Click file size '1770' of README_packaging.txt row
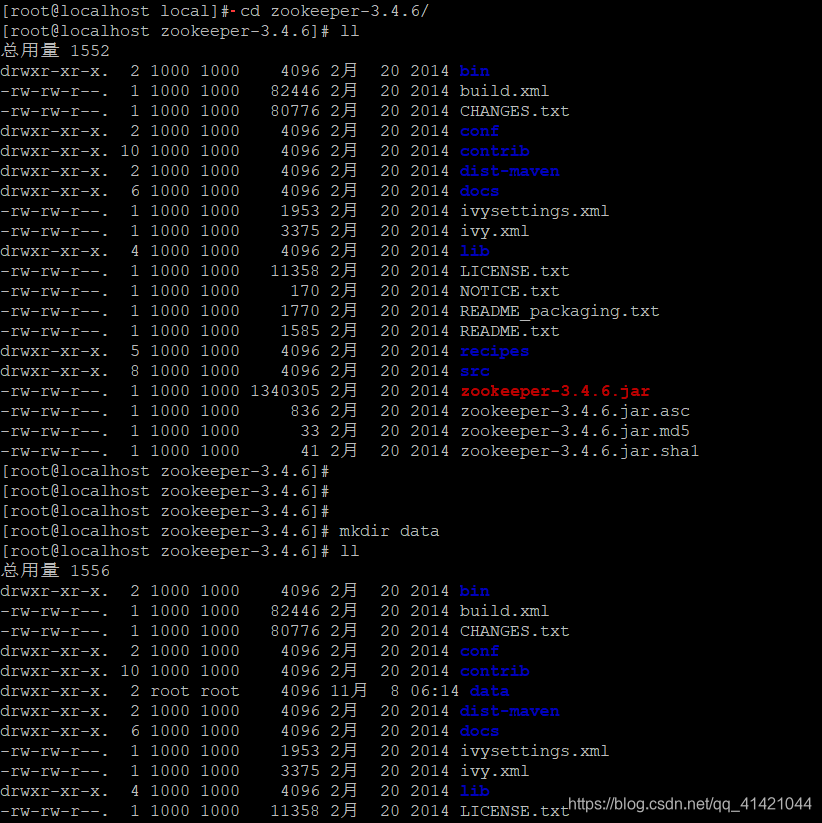The height and width of the screenshot is (823, 822). tap(300, 311)
